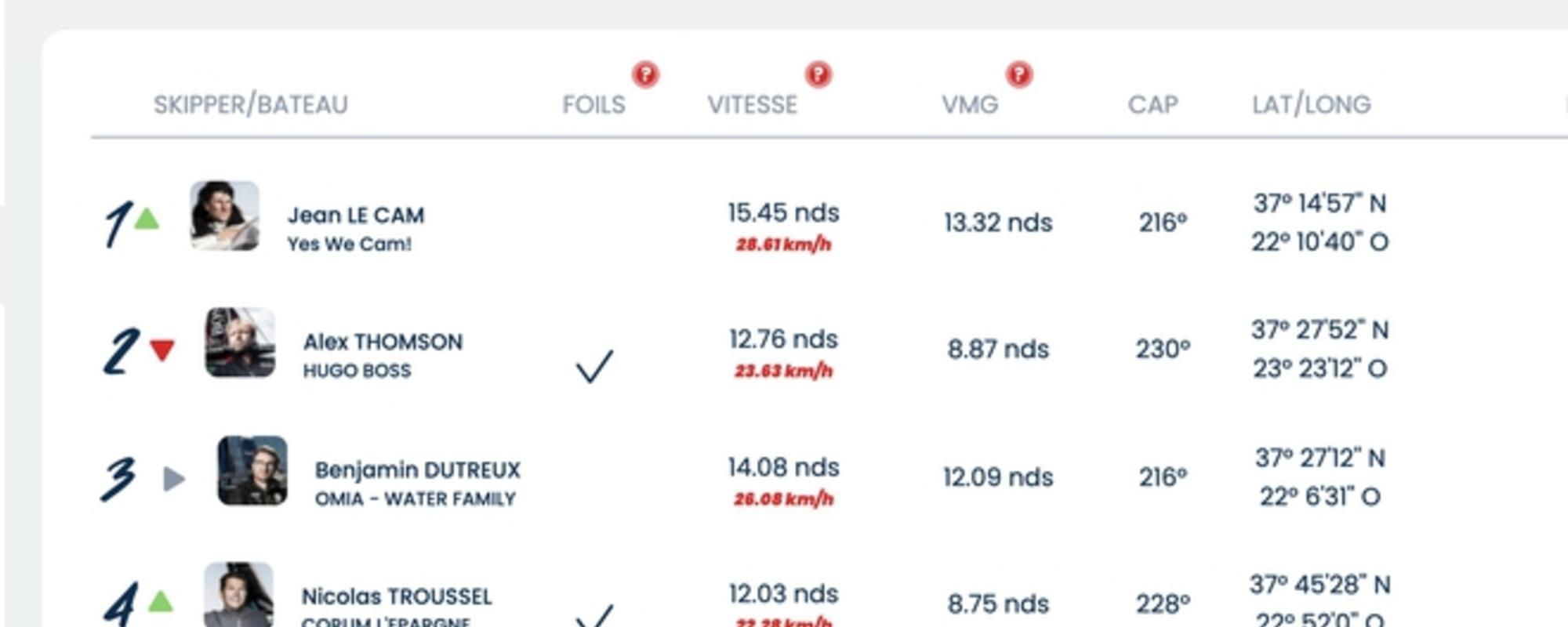This screenshot has width=1568, height=627.
Task: Open Nicolas TROUSSEL's profile photo
Action: click(238, 596)
